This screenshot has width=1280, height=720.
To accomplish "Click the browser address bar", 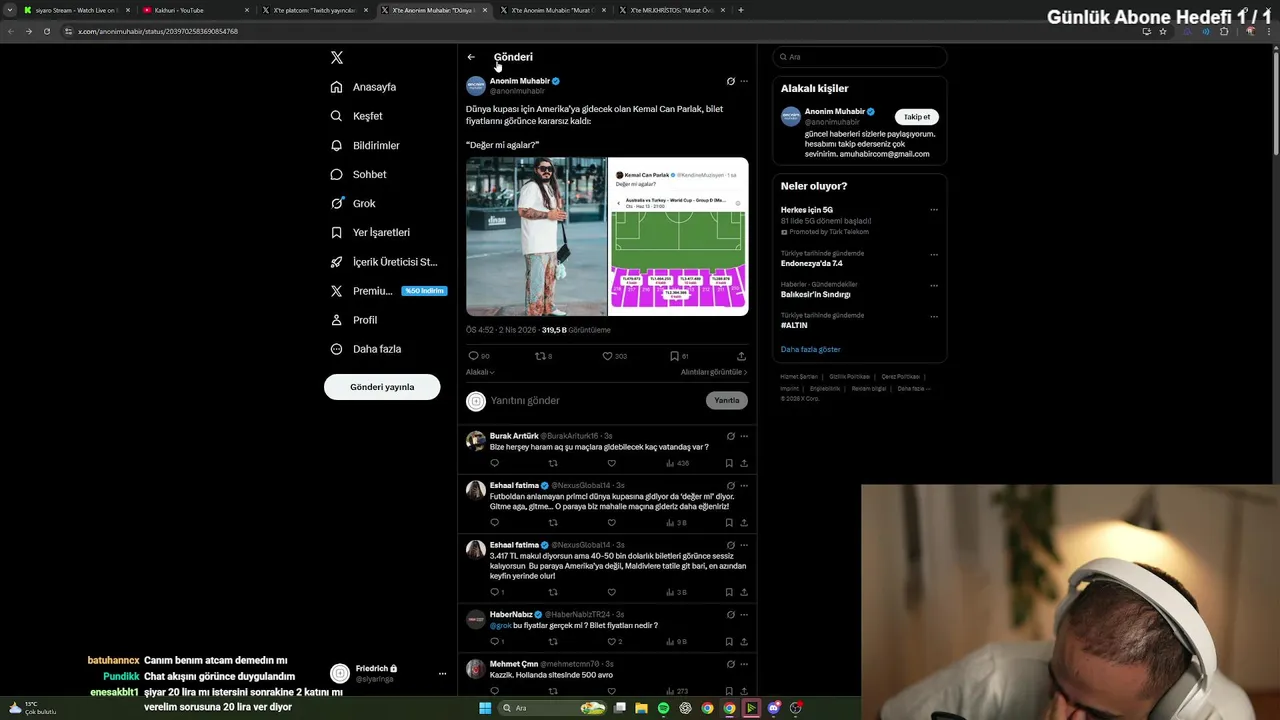I will tap(600, 31).
